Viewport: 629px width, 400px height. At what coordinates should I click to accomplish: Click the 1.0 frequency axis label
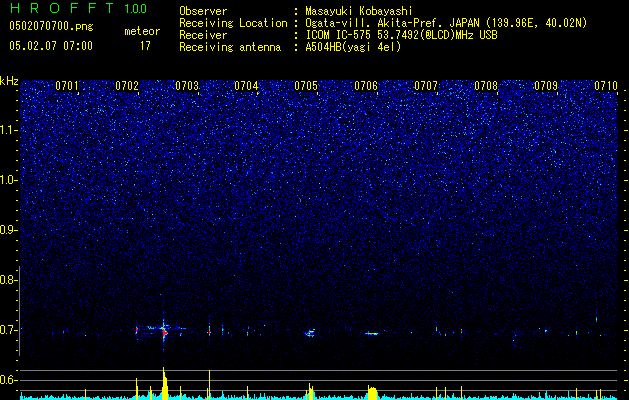(x=7, y=180)
